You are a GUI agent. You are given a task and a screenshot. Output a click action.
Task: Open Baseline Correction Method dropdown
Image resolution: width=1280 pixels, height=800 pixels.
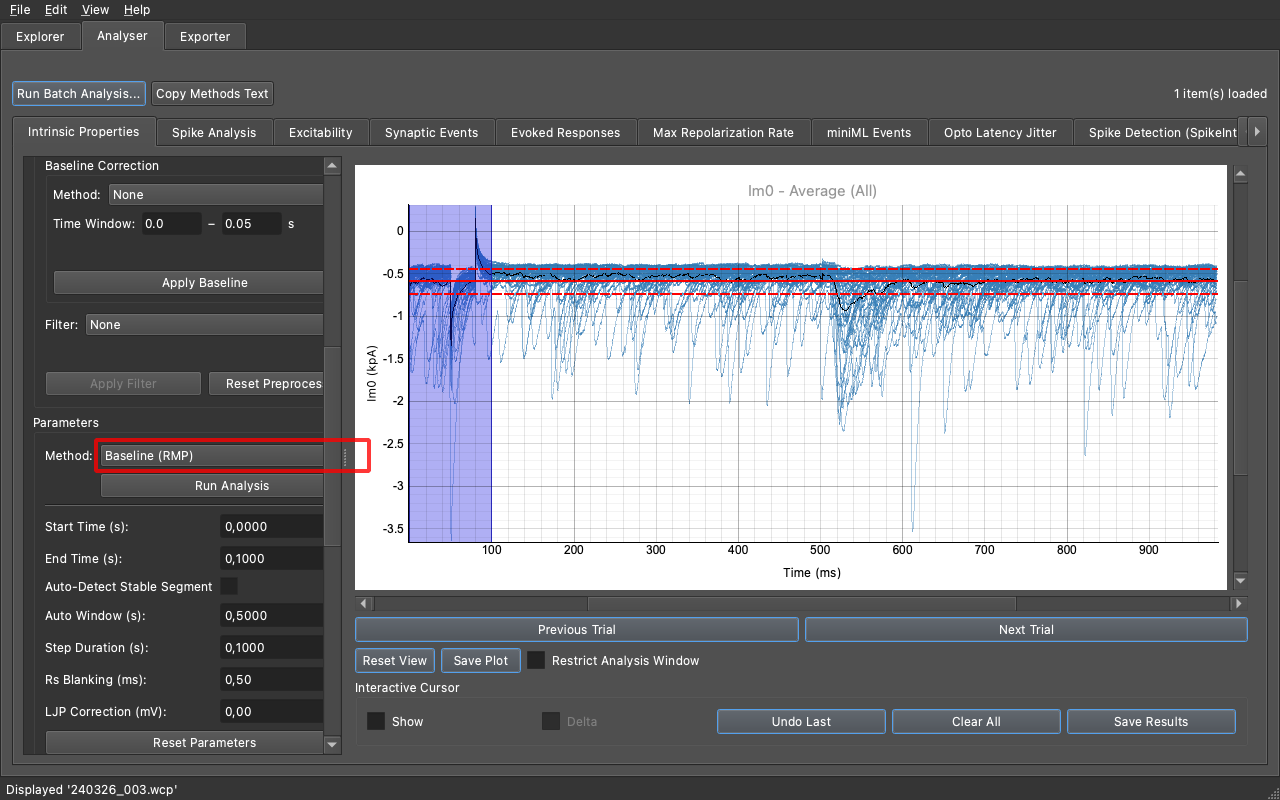216,195
